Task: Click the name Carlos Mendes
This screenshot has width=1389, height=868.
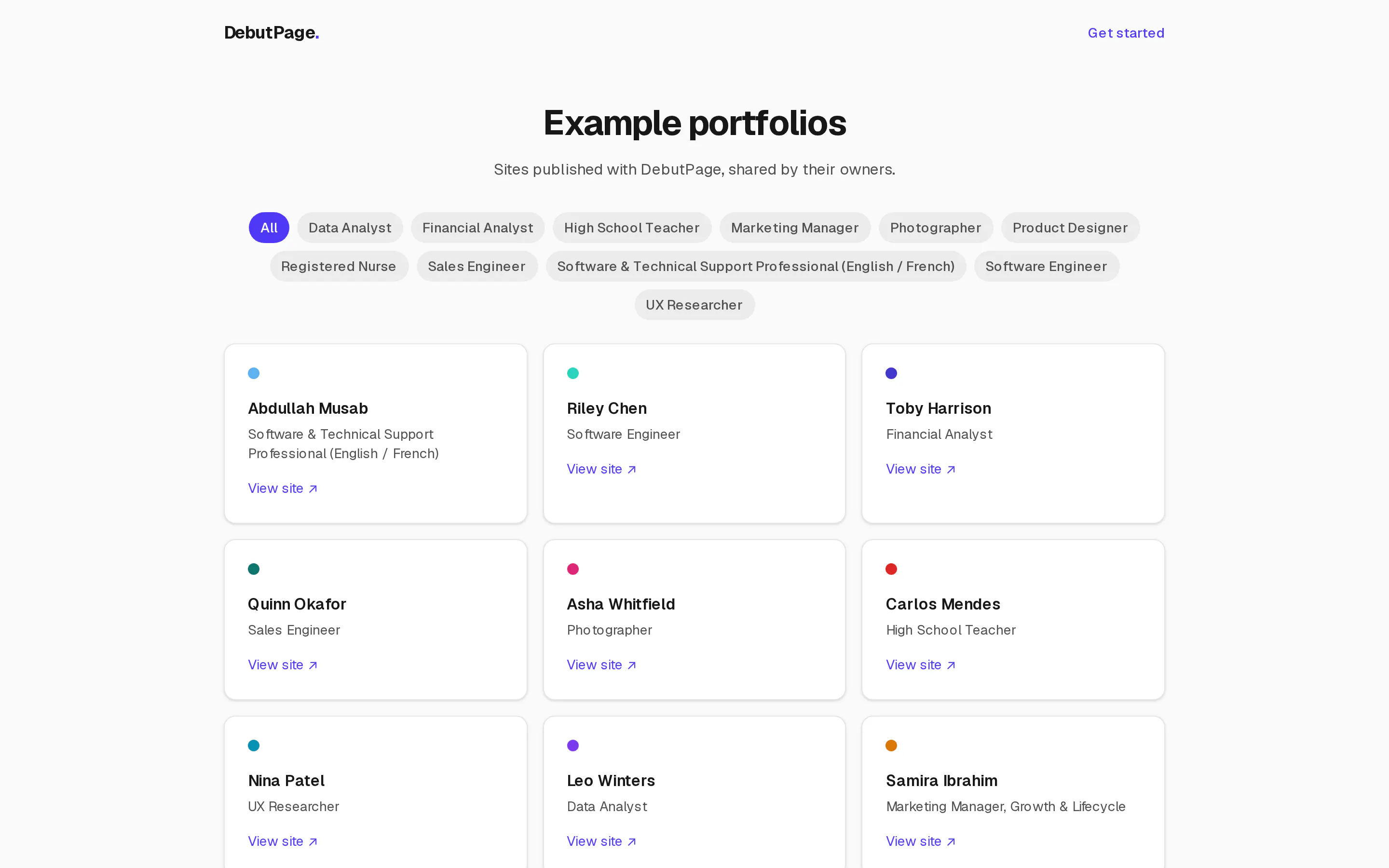Action: tap(942, 604)
